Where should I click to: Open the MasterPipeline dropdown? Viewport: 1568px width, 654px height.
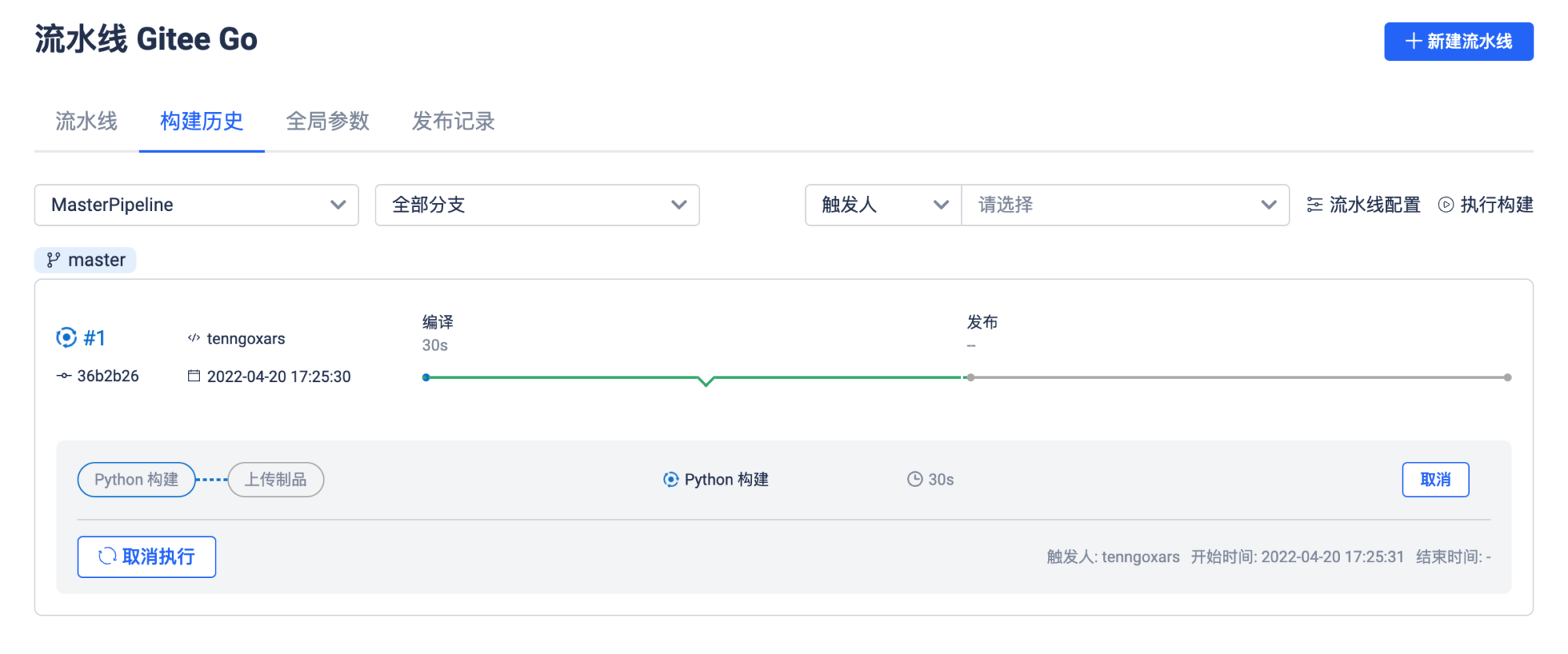click(x=197, y=205)
